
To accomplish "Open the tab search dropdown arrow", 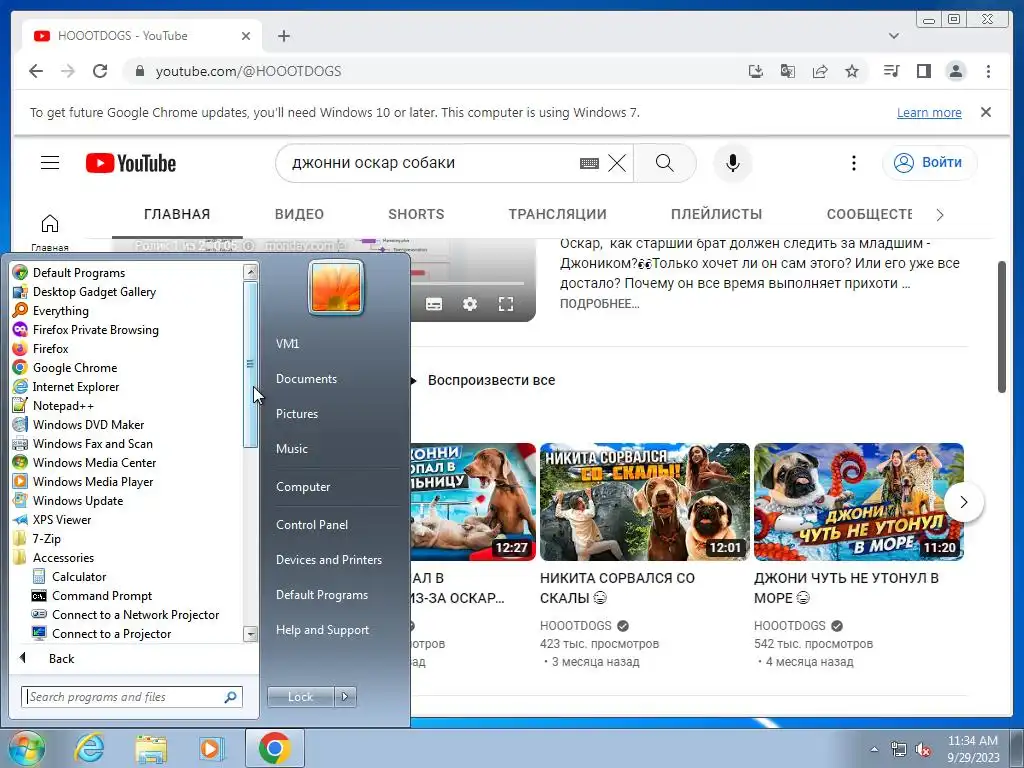I will tap(894, 36).
